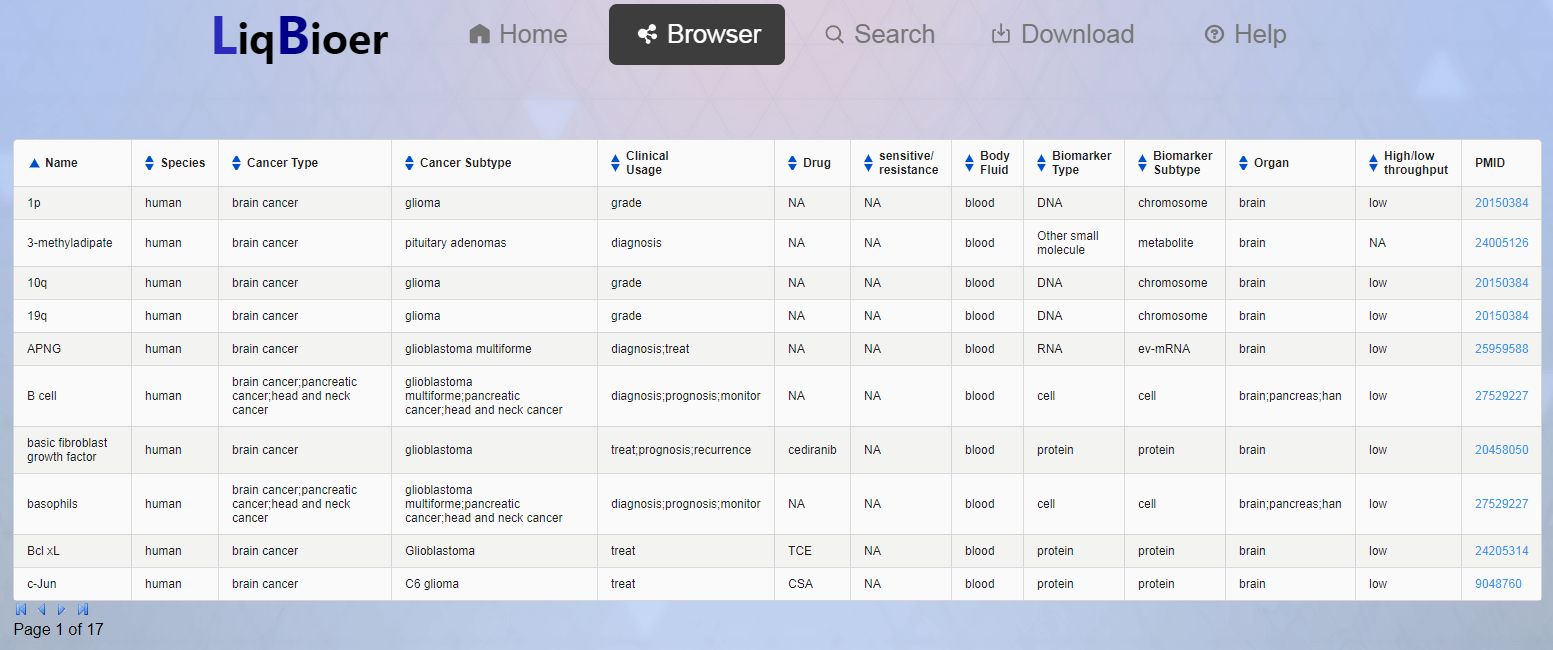Click the Help question-mark icon
This screenshot has width=1553, height=650.
tap(1214, 35)
